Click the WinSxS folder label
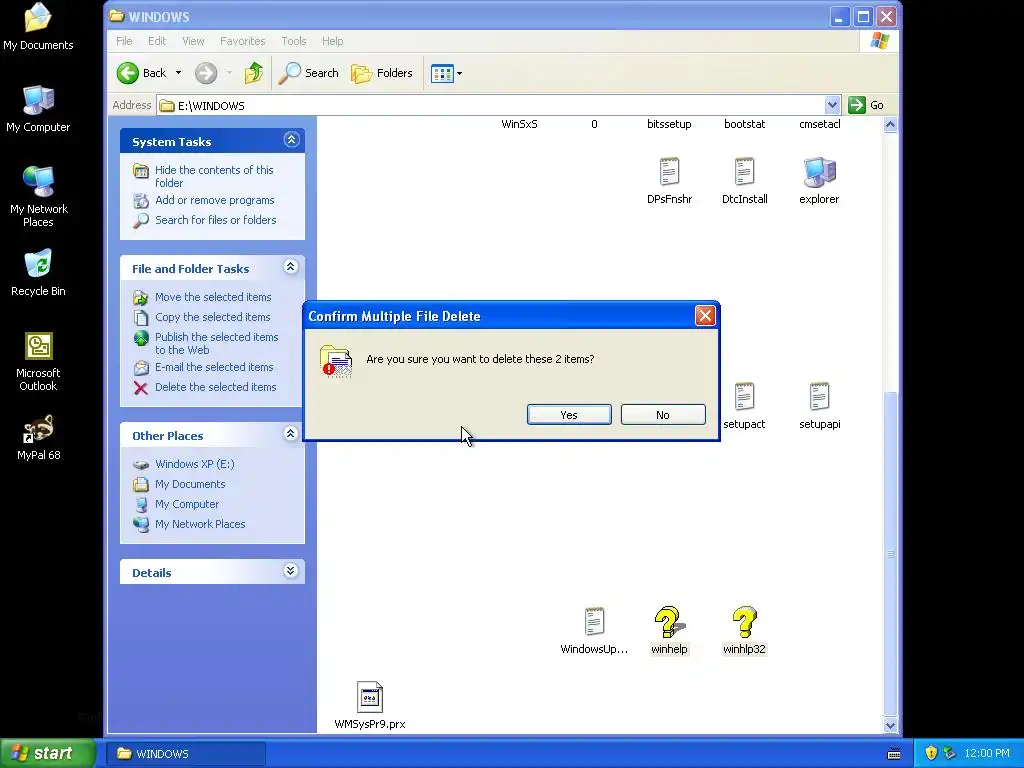The width and height of the screenshot is (1024, 768). (x=519, y=124)
